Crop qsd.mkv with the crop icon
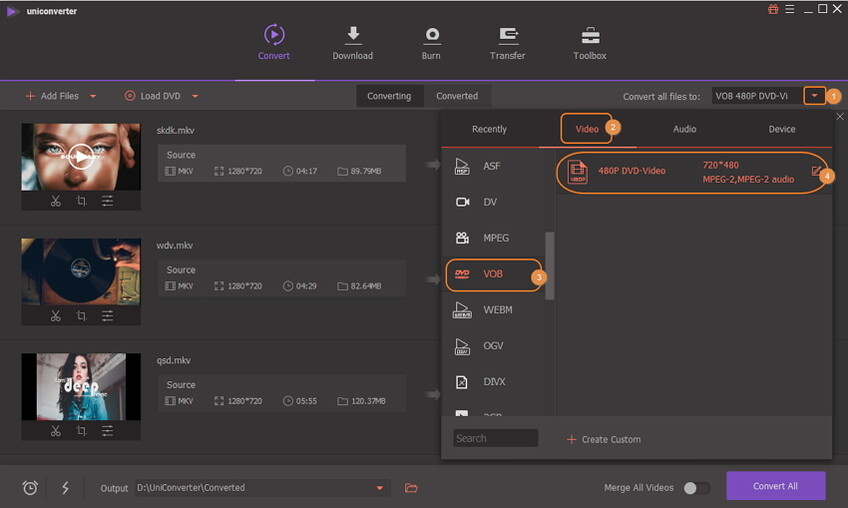This screenshot has height=508, width=848. [81, 431]
